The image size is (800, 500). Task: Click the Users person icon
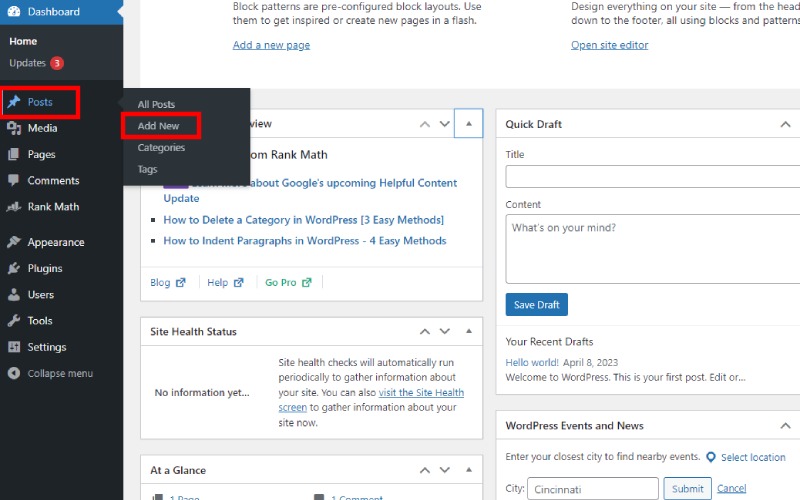(14, 294)
